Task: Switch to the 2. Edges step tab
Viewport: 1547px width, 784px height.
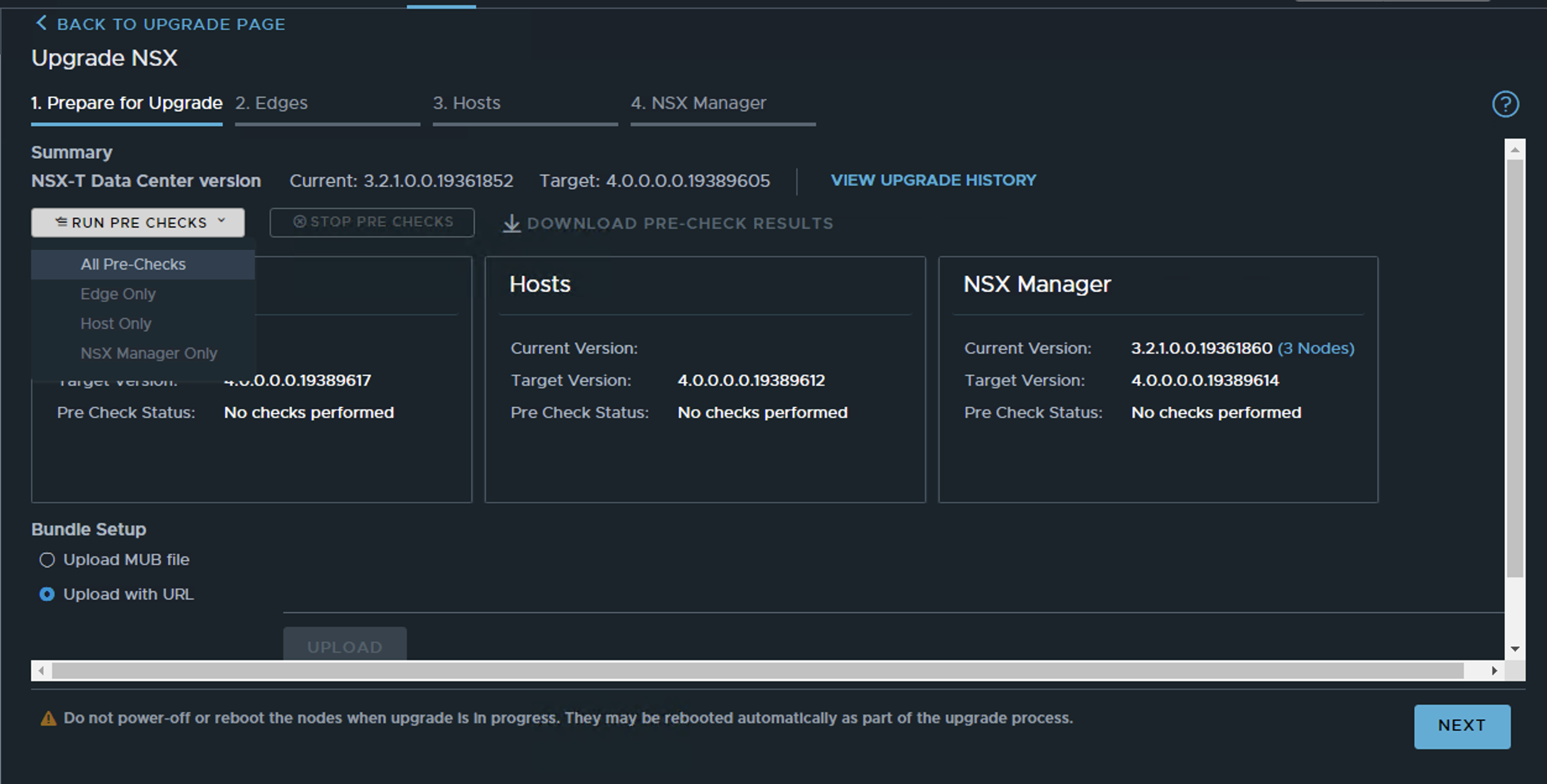Action: click(271, 103)
